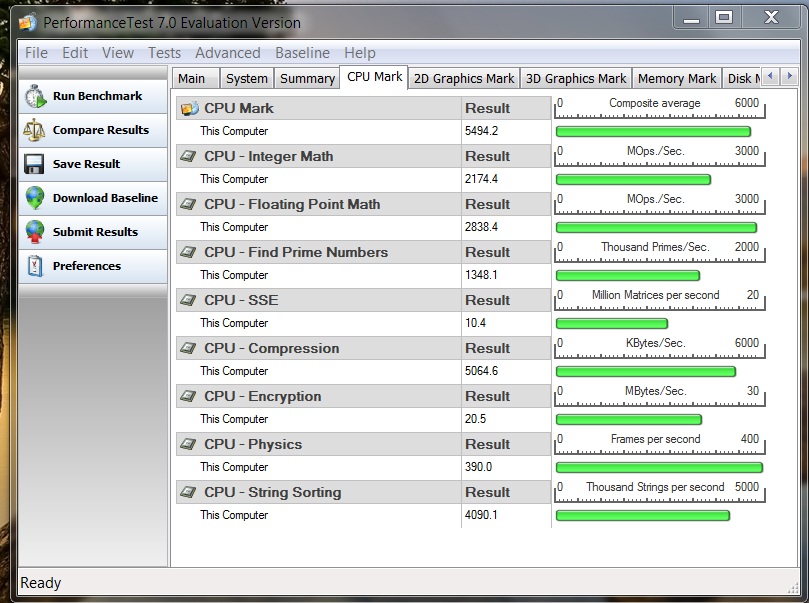
Task: Click the Floating Point Math result 2838.4
Action: [x=481, y=227]
